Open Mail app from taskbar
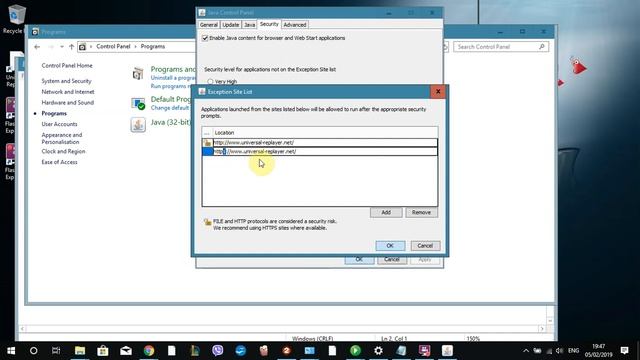 tap(126, 351)
